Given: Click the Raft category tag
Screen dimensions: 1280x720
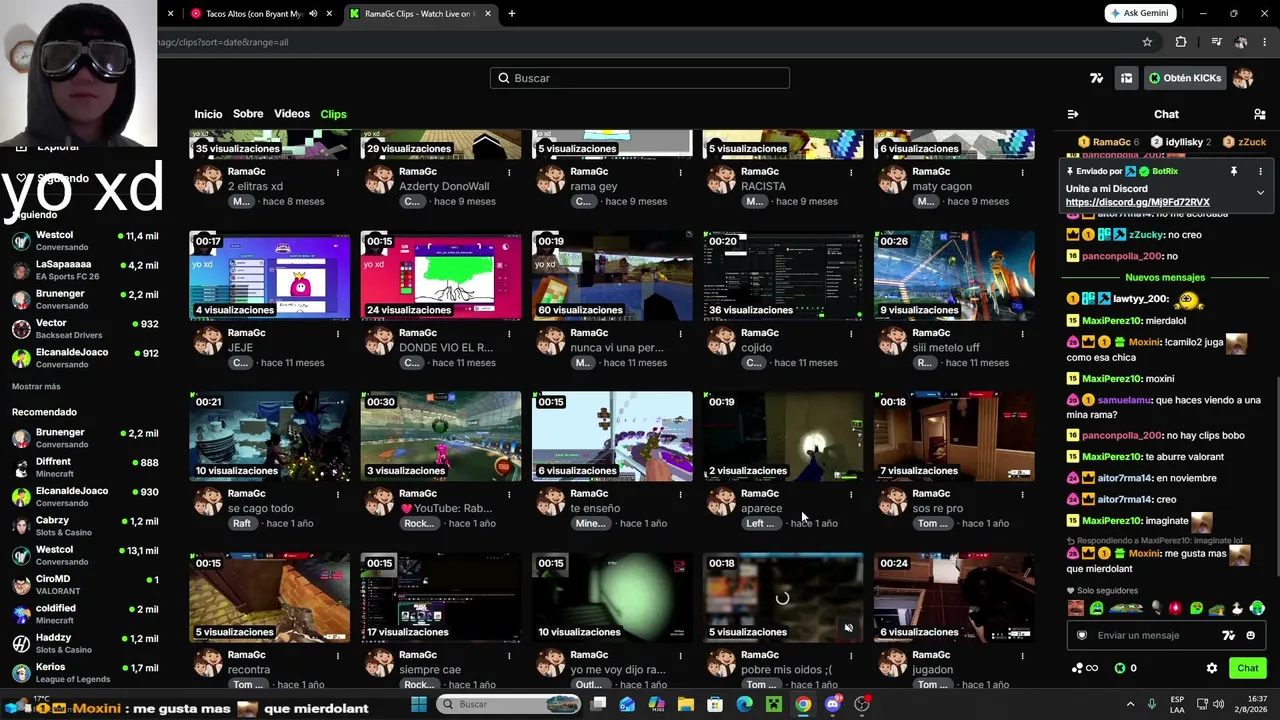Looking at the screenshot, I should coord(242,523).
